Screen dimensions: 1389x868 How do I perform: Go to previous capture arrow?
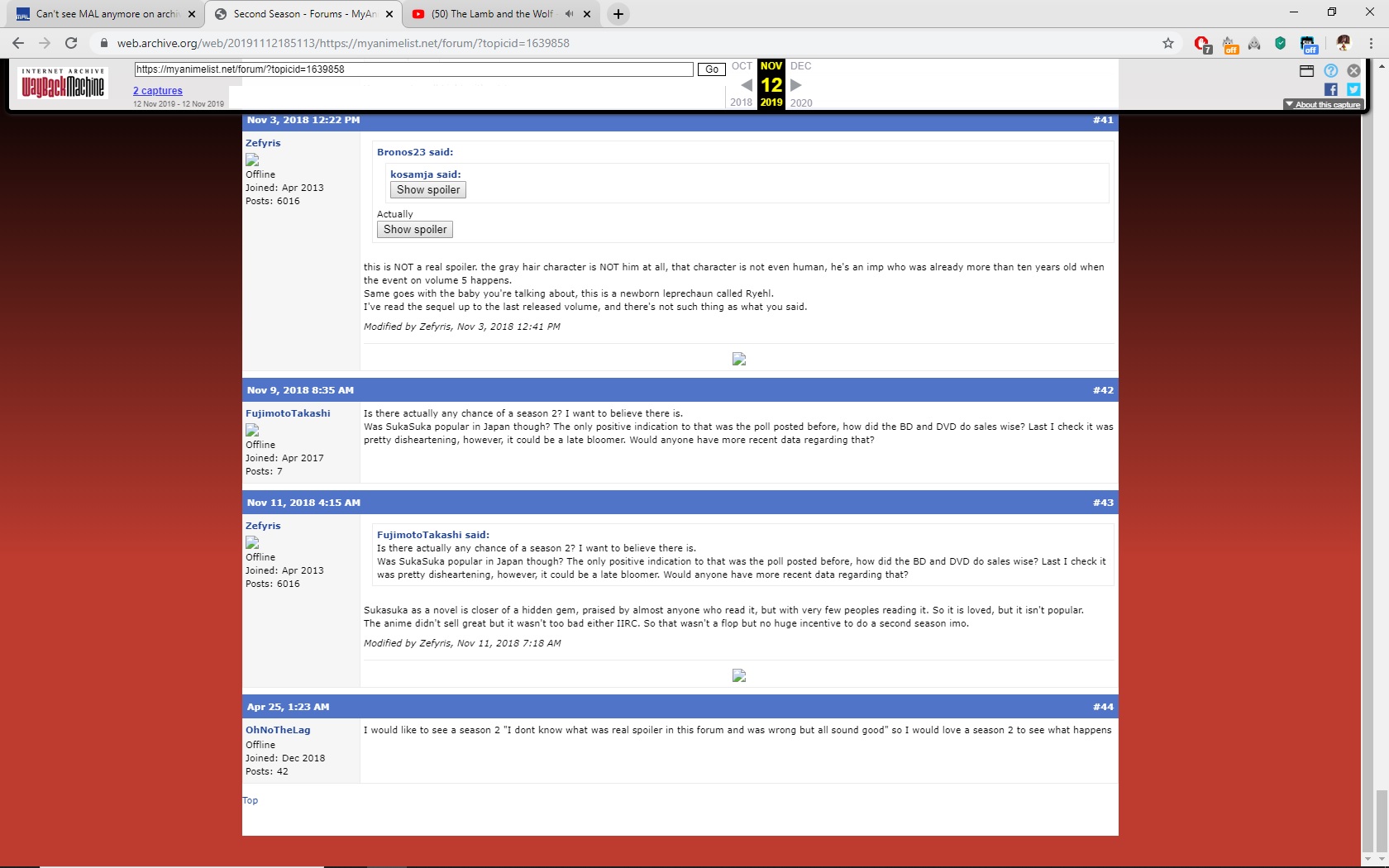(x=746, y=84)
